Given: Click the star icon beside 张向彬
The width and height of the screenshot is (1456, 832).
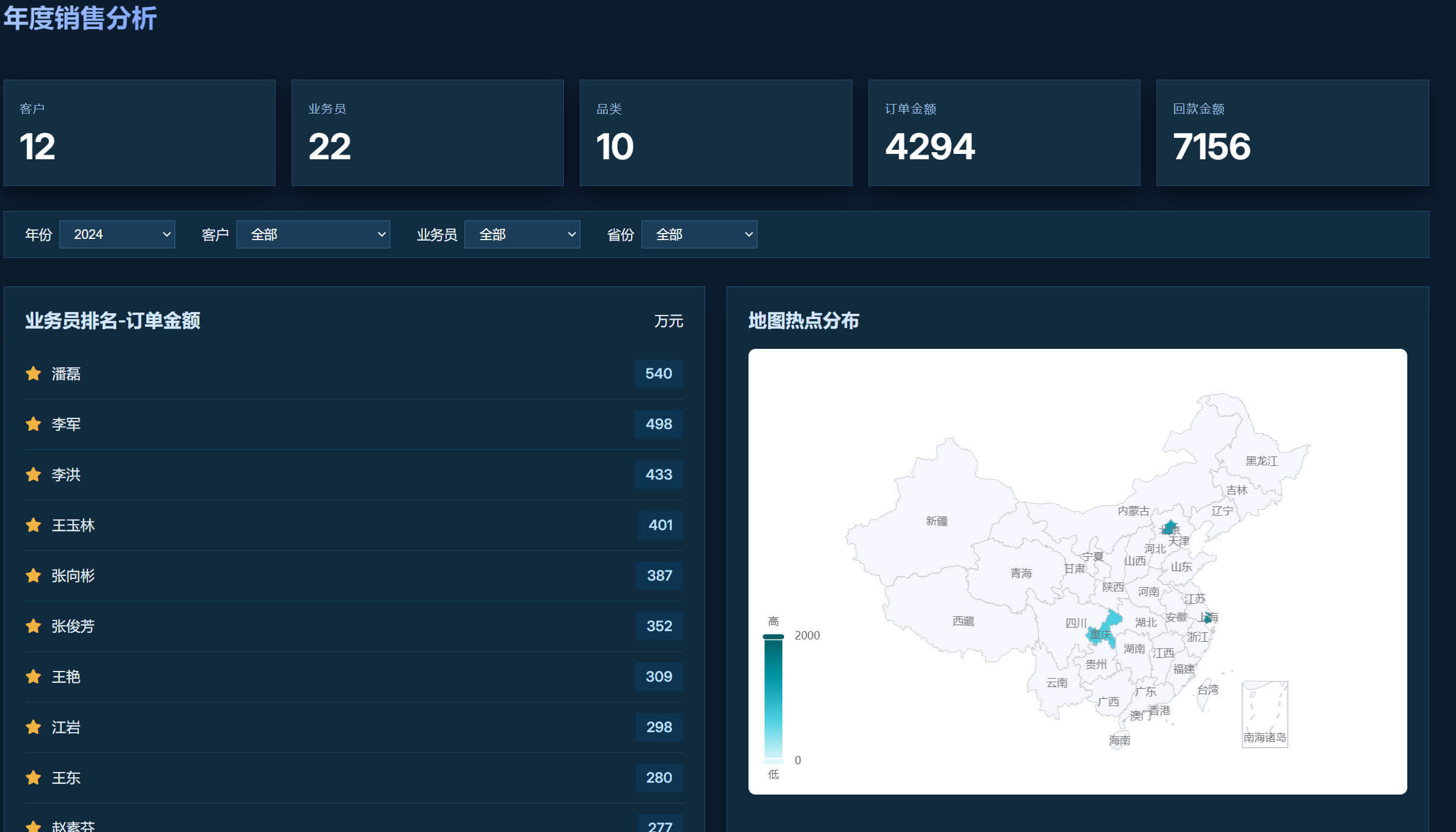Looking at the screenshot, I should pos(33,576).
